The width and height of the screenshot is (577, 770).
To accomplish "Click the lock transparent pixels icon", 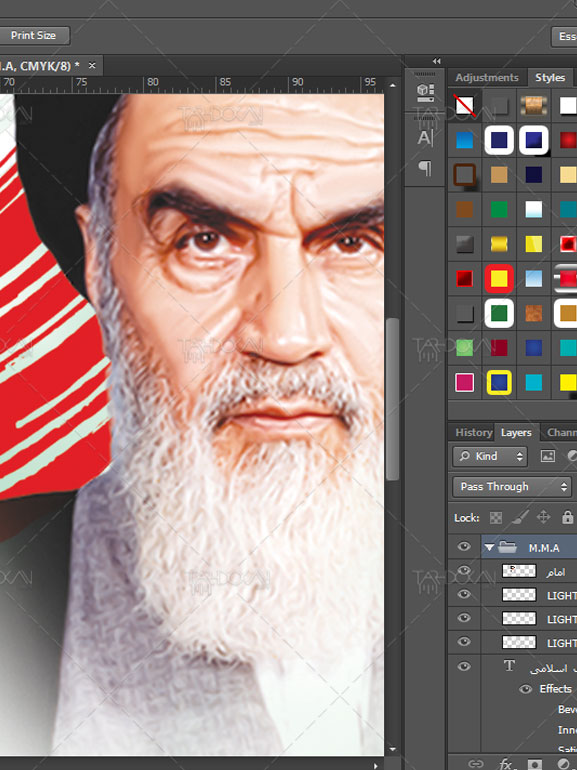I will (496, 518).
